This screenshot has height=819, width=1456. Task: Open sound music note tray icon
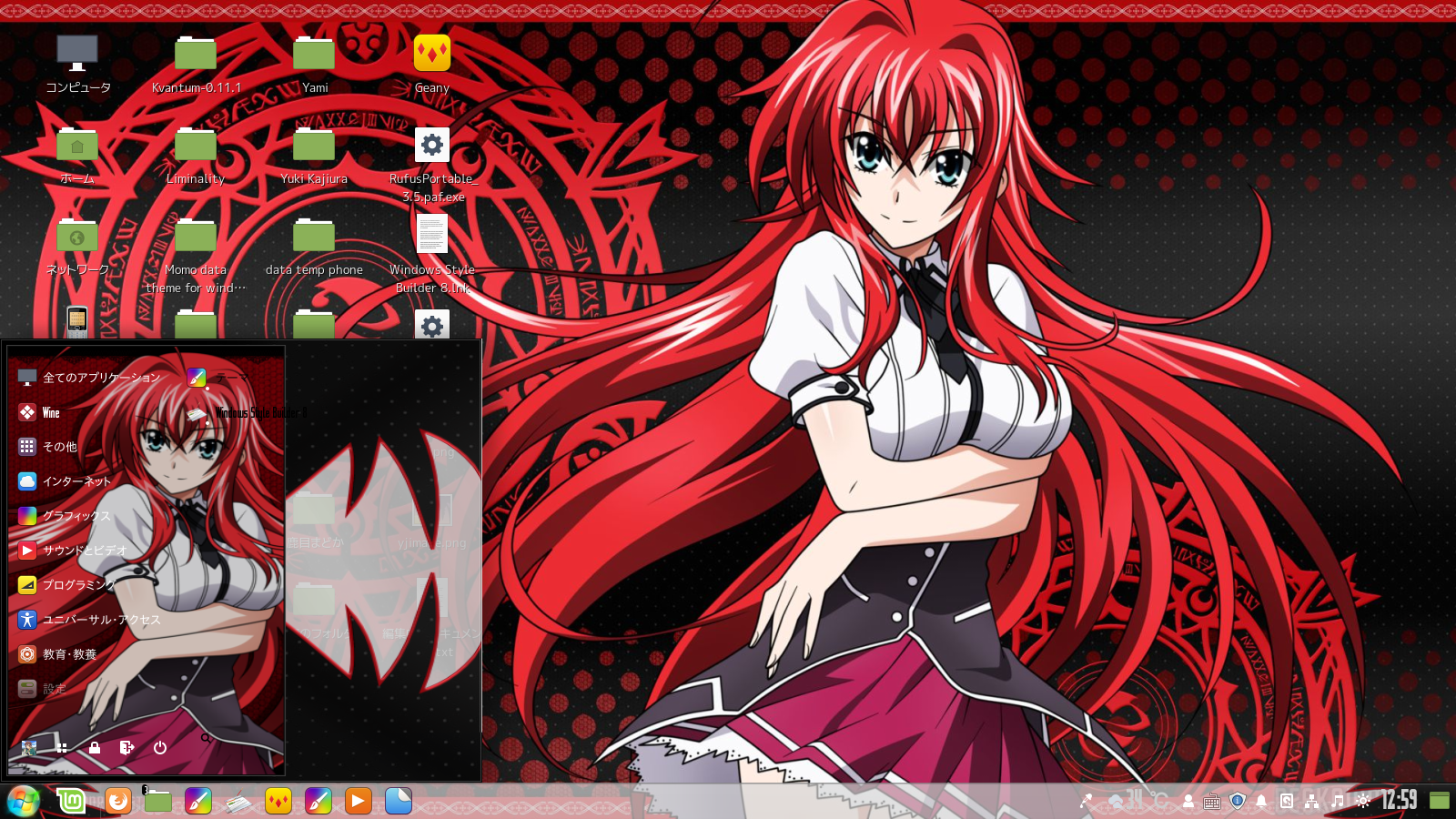[1337, 801]
